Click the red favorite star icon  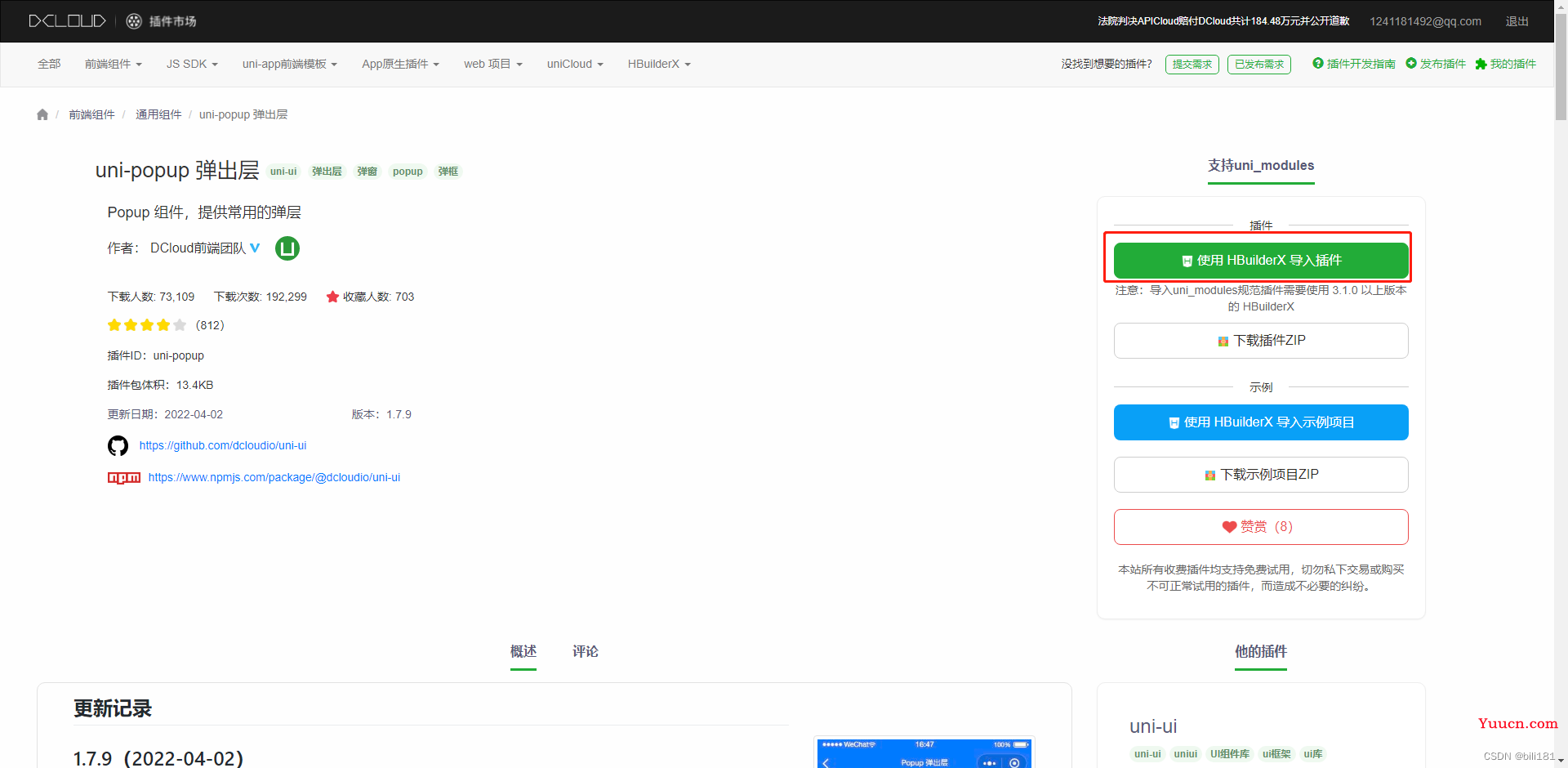[332, 297]
